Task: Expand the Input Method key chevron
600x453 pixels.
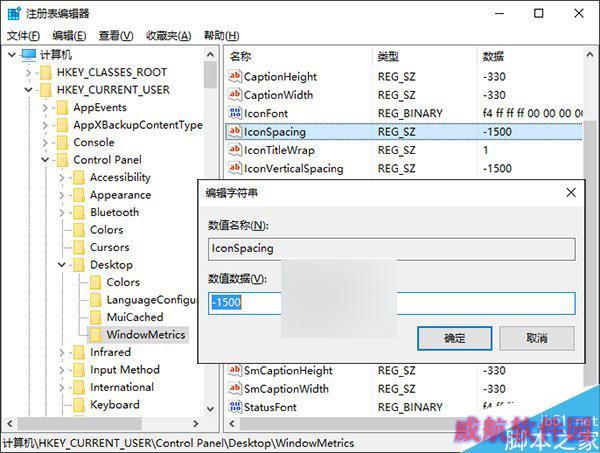Action: [x=62, y=370]
